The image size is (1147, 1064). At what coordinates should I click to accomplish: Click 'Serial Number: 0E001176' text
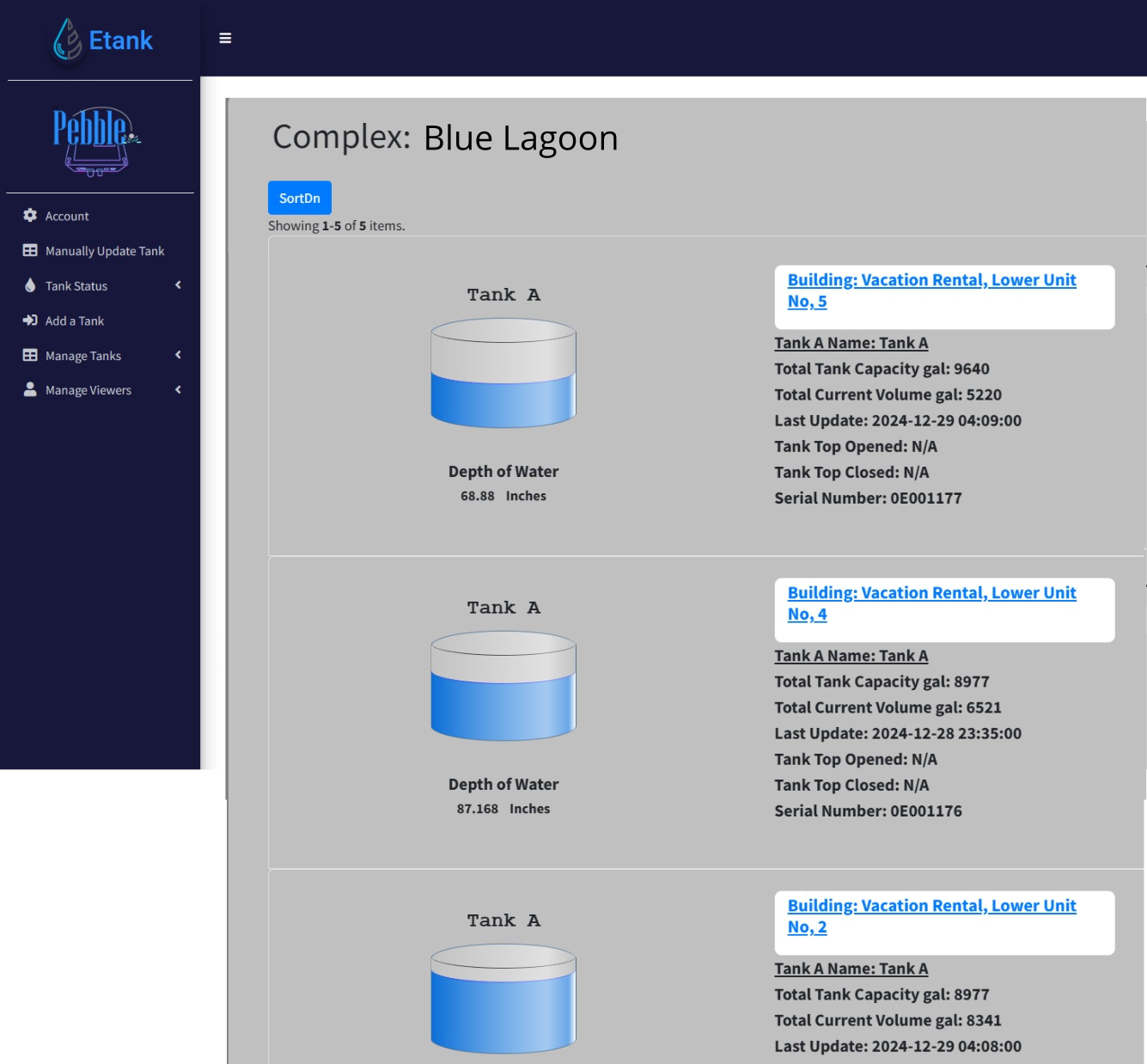point(869,810)
